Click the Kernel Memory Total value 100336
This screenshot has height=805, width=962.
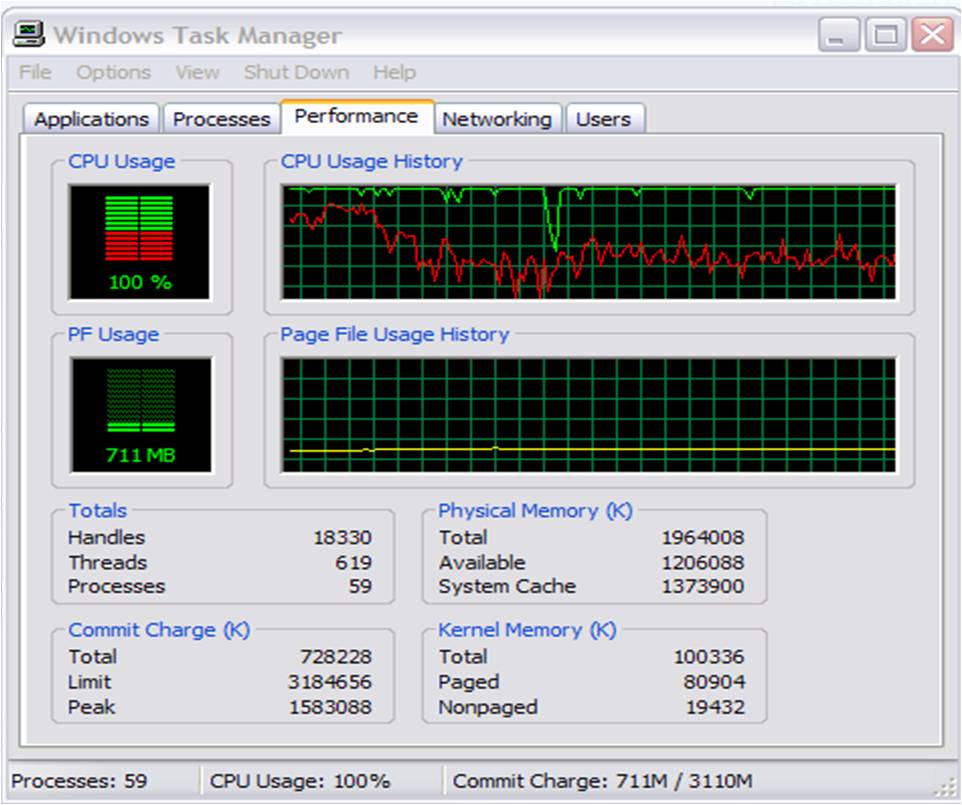coord(709,657)
